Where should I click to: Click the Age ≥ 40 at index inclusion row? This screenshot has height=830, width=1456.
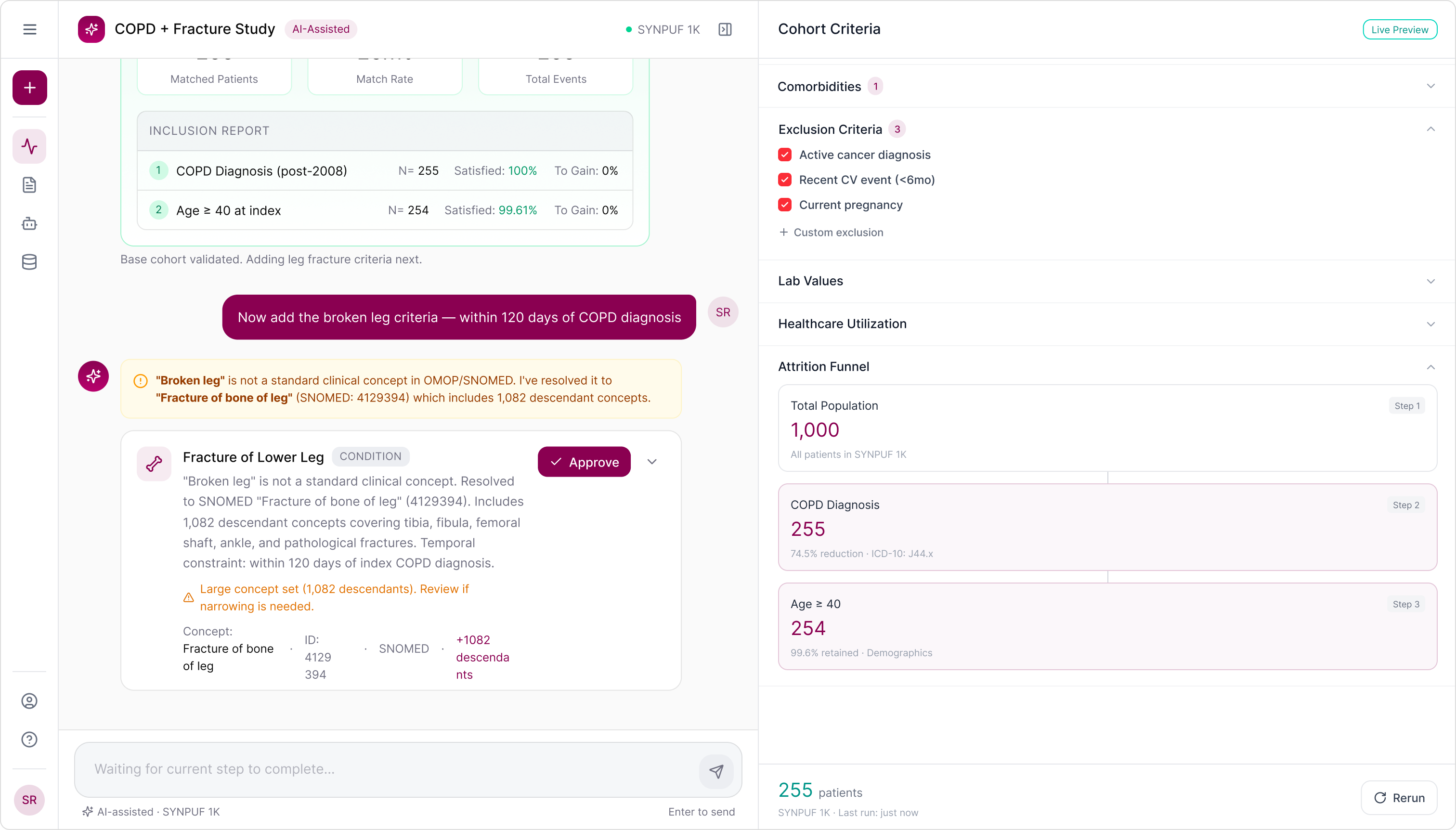[385, 210]
